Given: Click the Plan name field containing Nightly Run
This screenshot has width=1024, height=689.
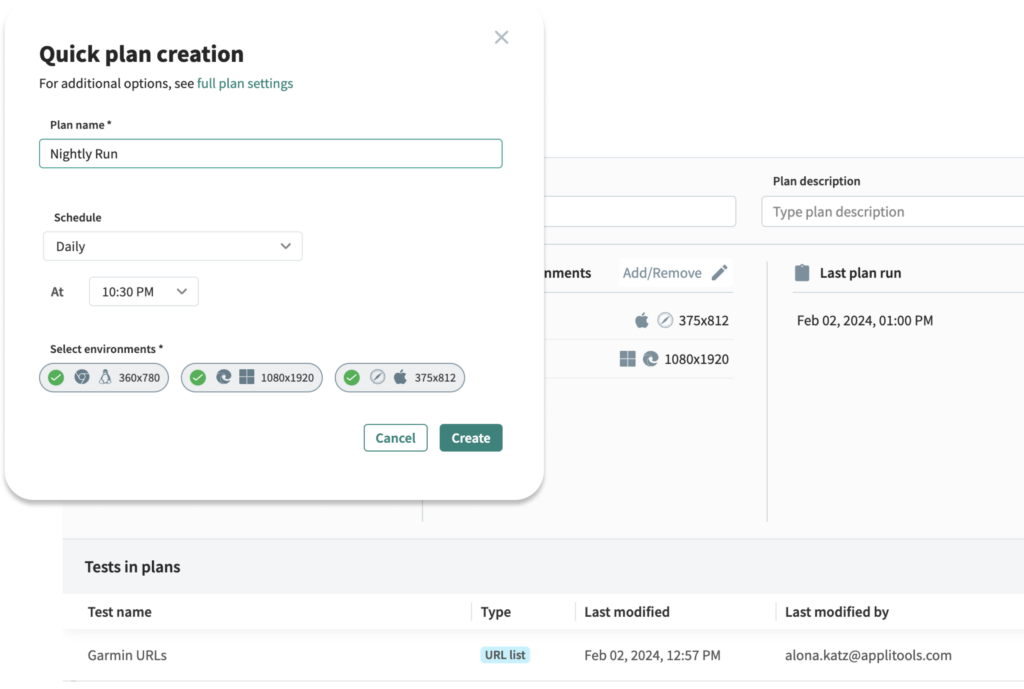Looking at the screenshot, I should coord(270,153).
